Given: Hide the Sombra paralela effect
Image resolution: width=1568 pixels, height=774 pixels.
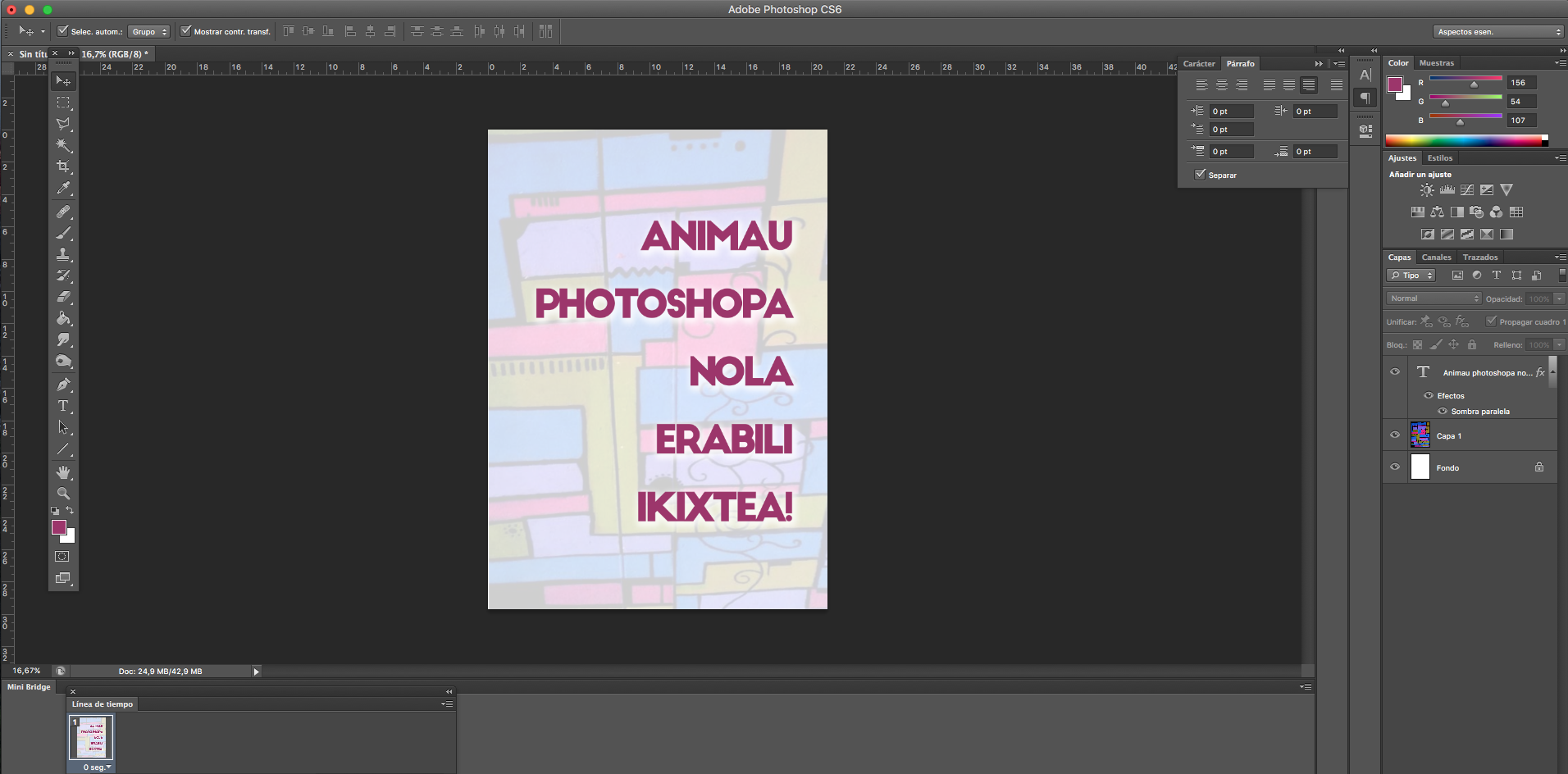Looking at the screenshot, I should click(x=1443, y=411).
